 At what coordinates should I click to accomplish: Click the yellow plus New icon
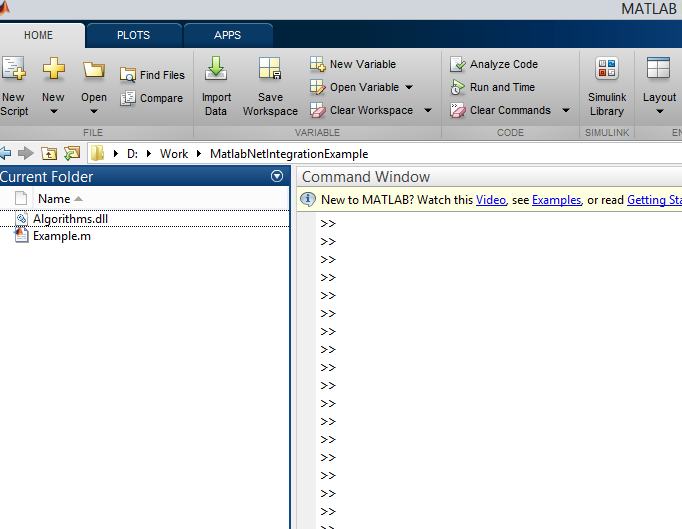click(53, 68)
